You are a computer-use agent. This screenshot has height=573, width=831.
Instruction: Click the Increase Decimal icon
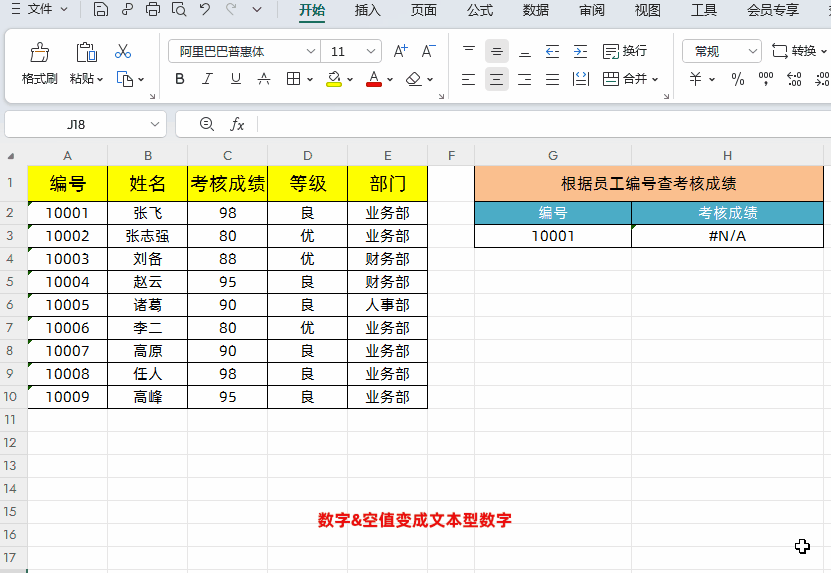(794, 79)
